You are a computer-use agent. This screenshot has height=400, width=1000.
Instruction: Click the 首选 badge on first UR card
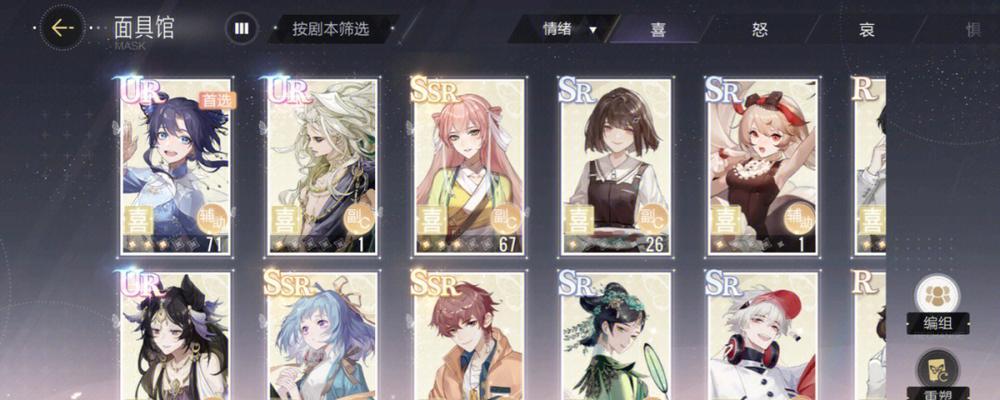pos(218,100)
